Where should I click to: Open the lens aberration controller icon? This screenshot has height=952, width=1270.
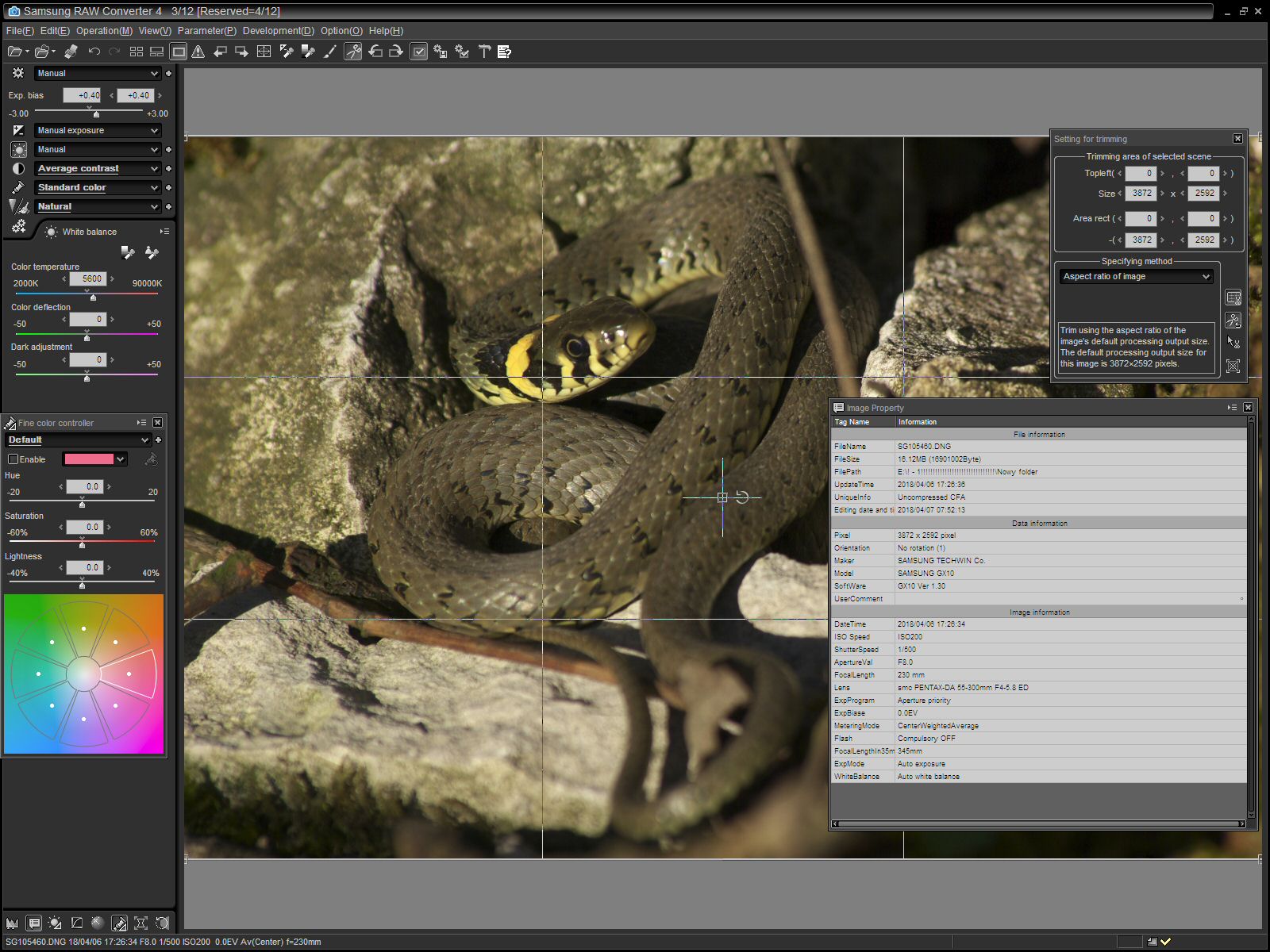[x=140, y=923]
